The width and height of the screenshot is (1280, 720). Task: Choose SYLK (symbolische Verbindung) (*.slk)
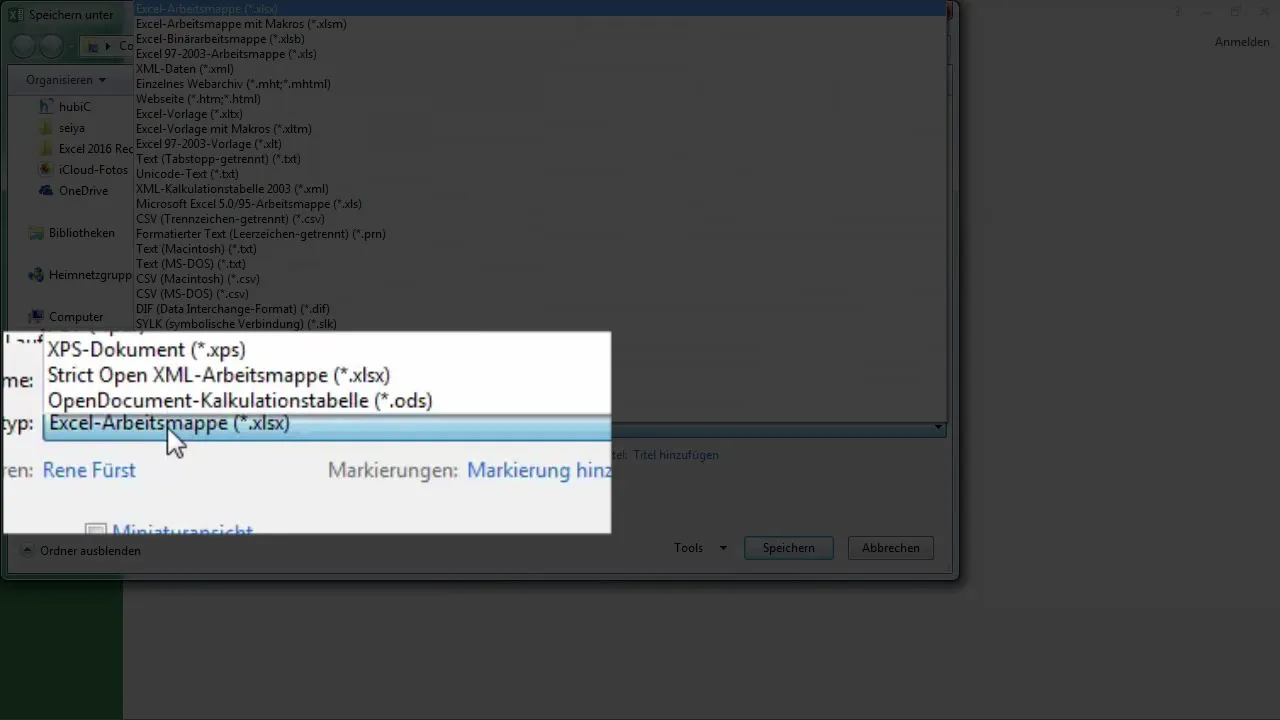540,324
